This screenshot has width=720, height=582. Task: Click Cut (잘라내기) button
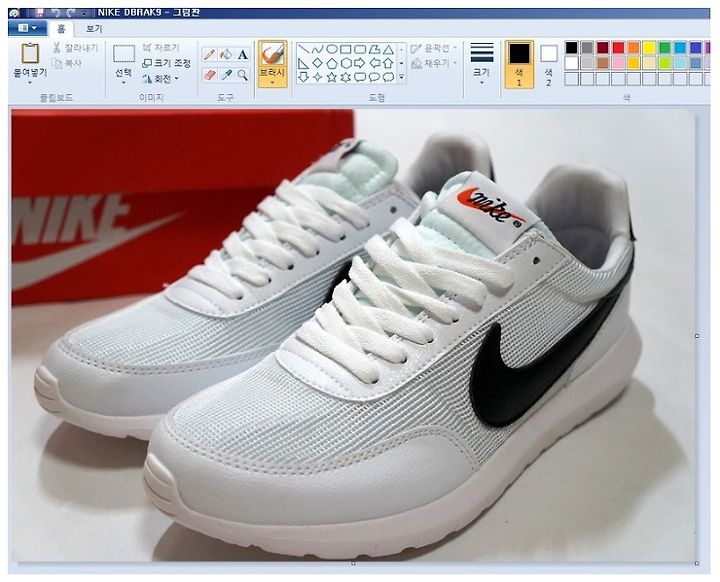(x=76, y=48)
